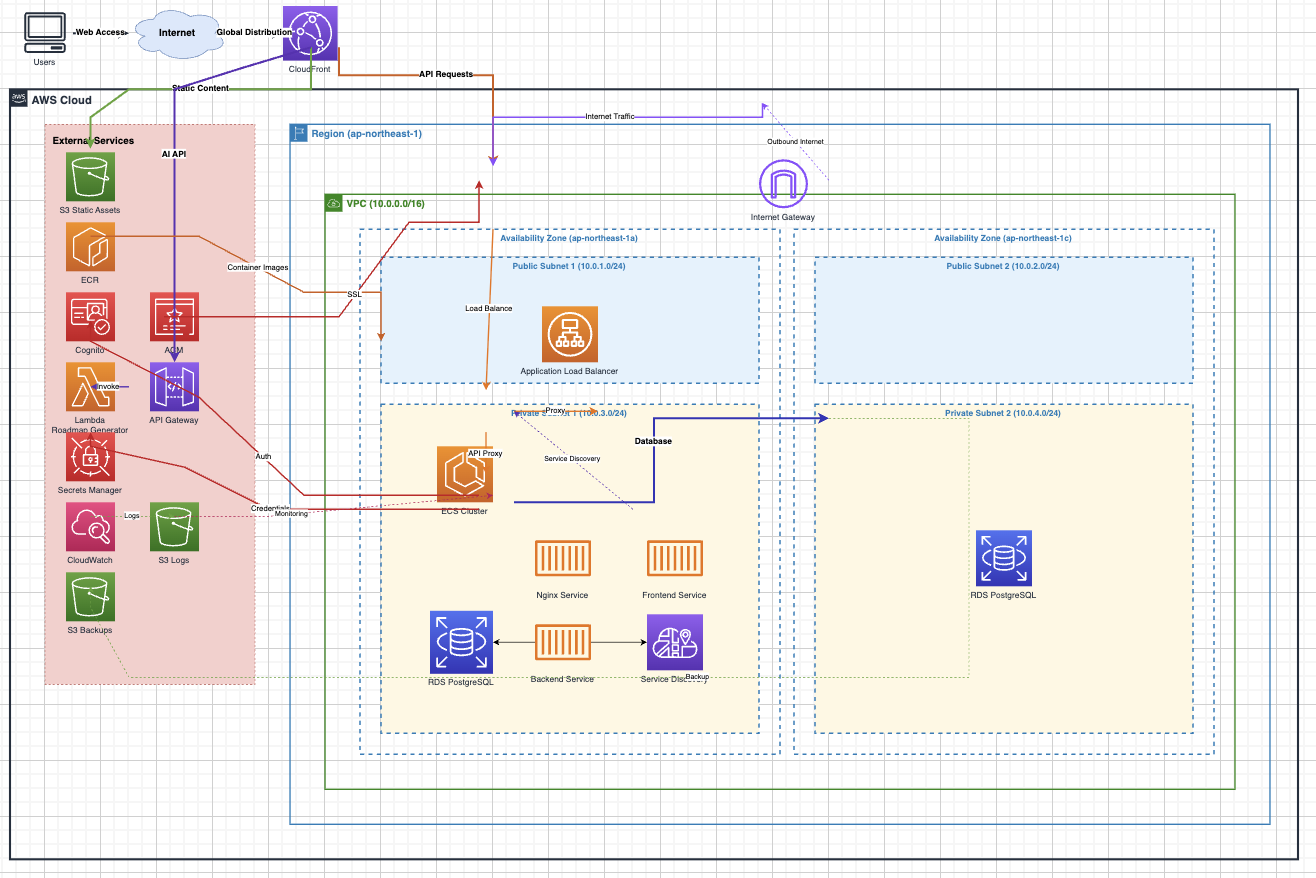Select the S3 Static Assets bucket icon
The height and width of the screenshot is (878, 1316).
[91, 177]
